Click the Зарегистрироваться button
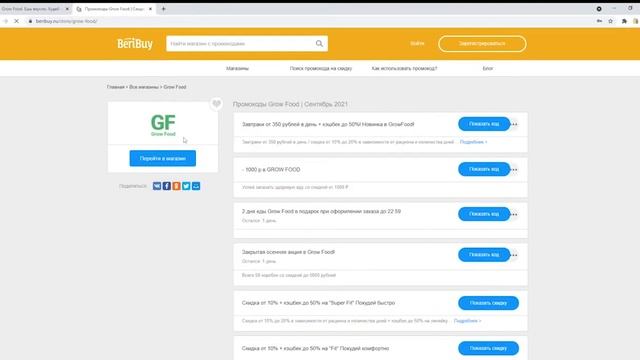 pyautogui.click(x=482, y=43)
